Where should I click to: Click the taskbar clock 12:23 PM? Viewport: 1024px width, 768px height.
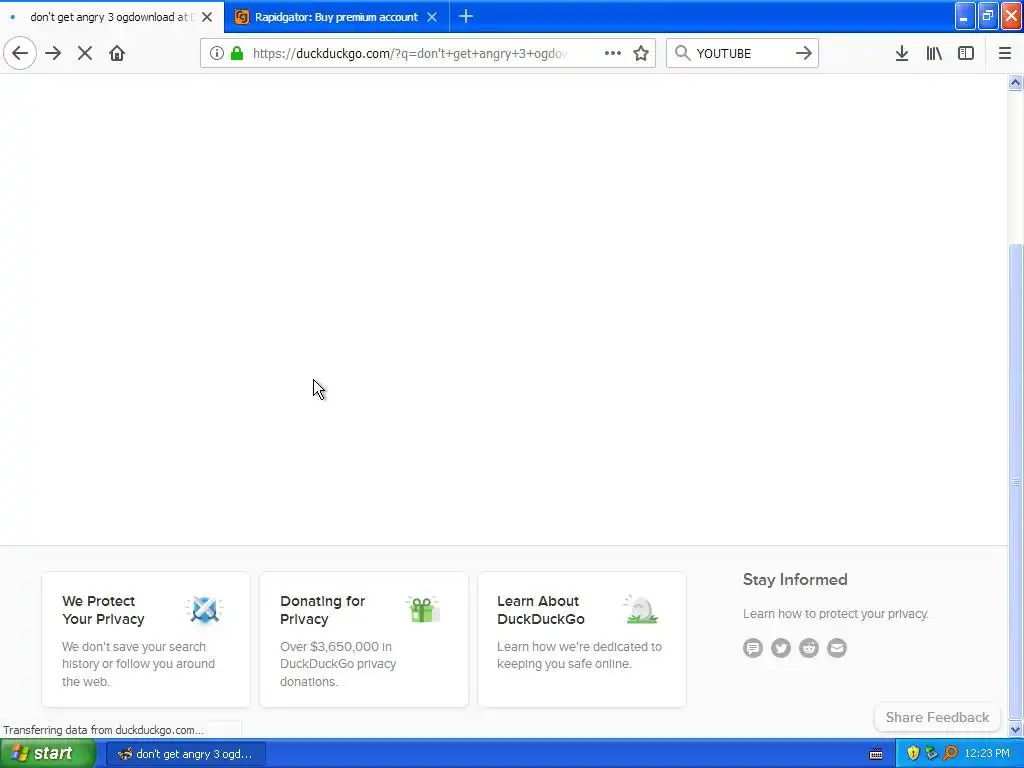pyautogui.click(x=987, y=754)
